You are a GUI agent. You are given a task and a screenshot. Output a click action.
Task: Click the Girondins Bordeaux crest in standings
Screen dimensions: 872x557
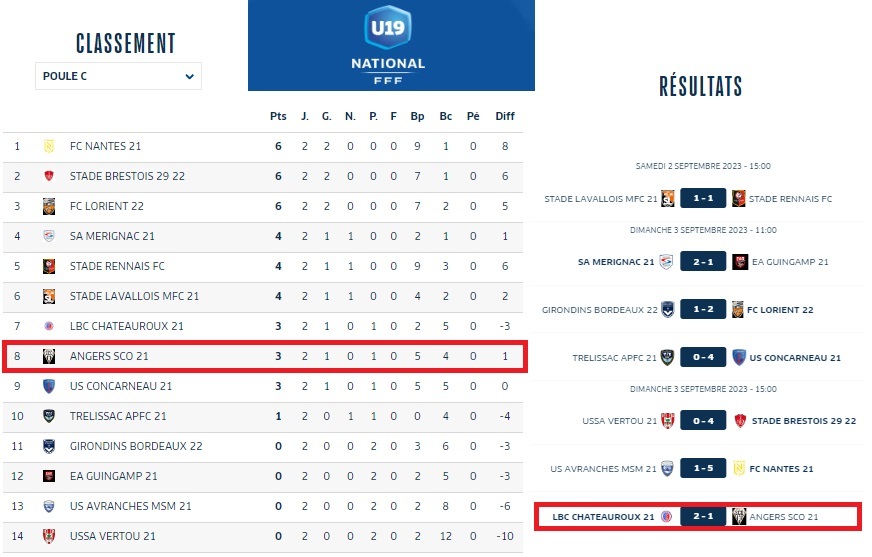[48, 446]
